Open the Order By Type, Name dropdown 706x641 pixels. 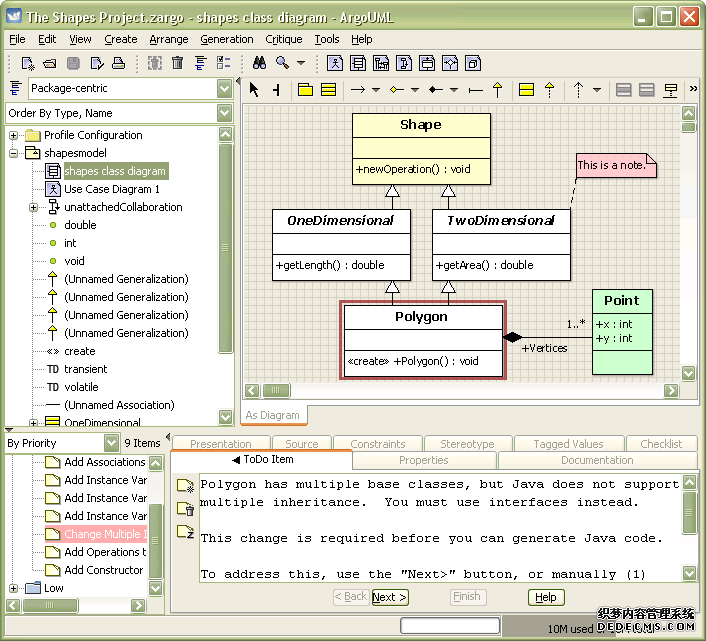[224, 113]
